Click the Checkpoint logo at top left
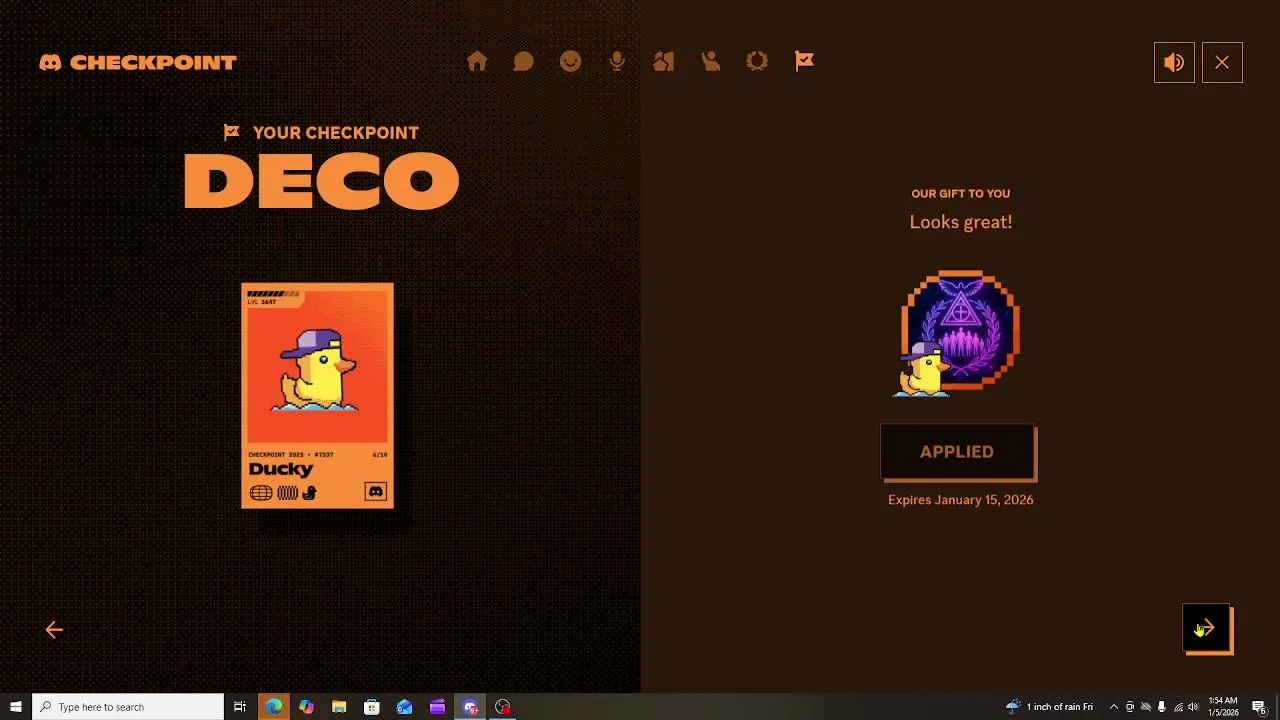This screenshot has width=1280, height=720. click(x=138, y=62)
